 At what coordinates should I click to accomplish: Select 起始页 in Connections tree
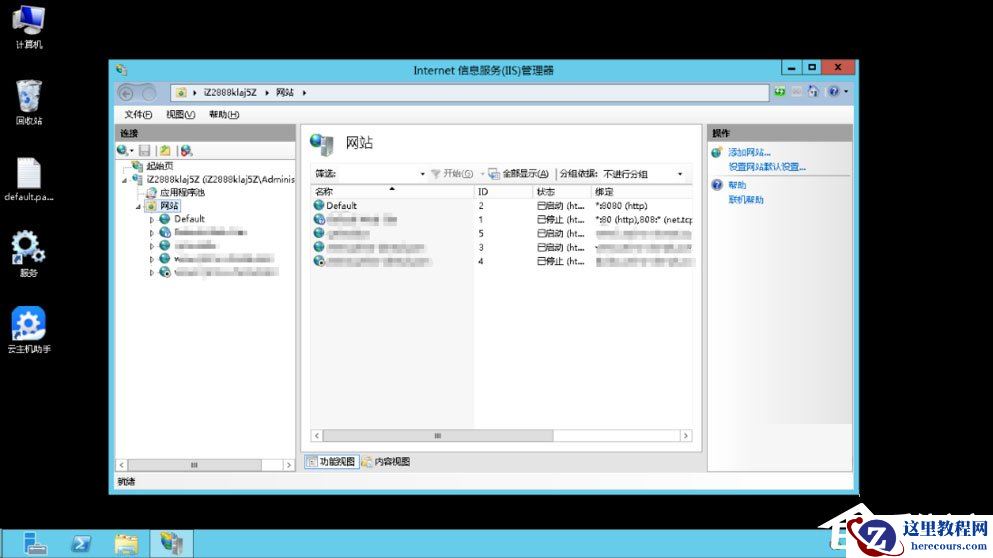[160, 166]
